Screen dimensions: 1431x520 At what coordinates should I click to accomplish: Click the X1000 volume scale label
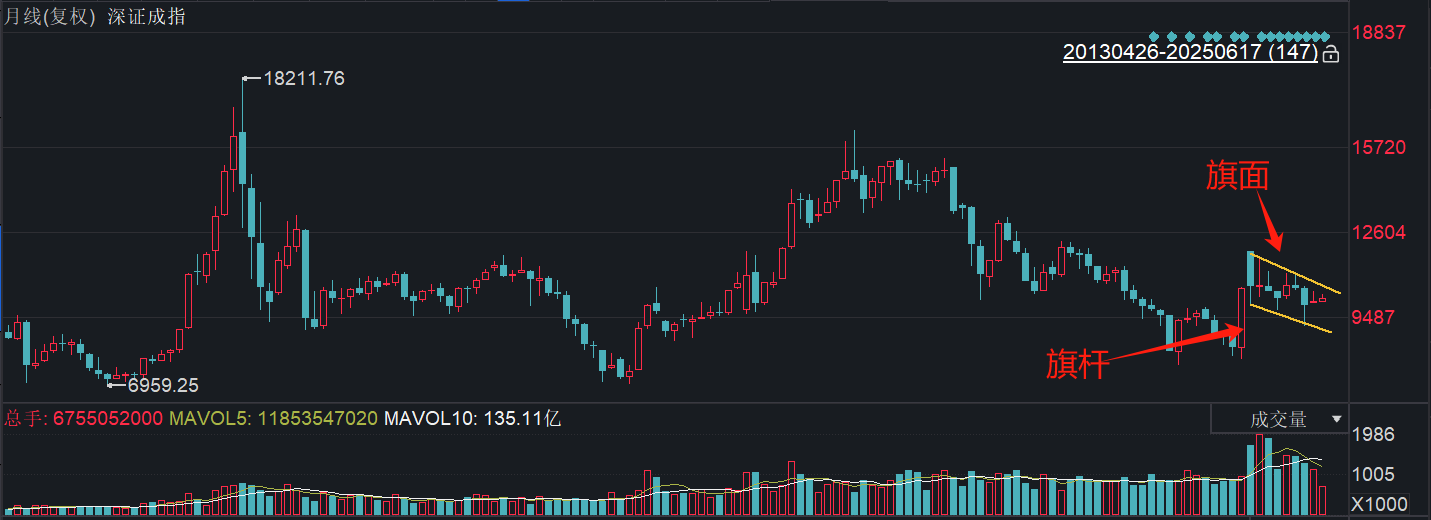click(x=1379, y=504)
